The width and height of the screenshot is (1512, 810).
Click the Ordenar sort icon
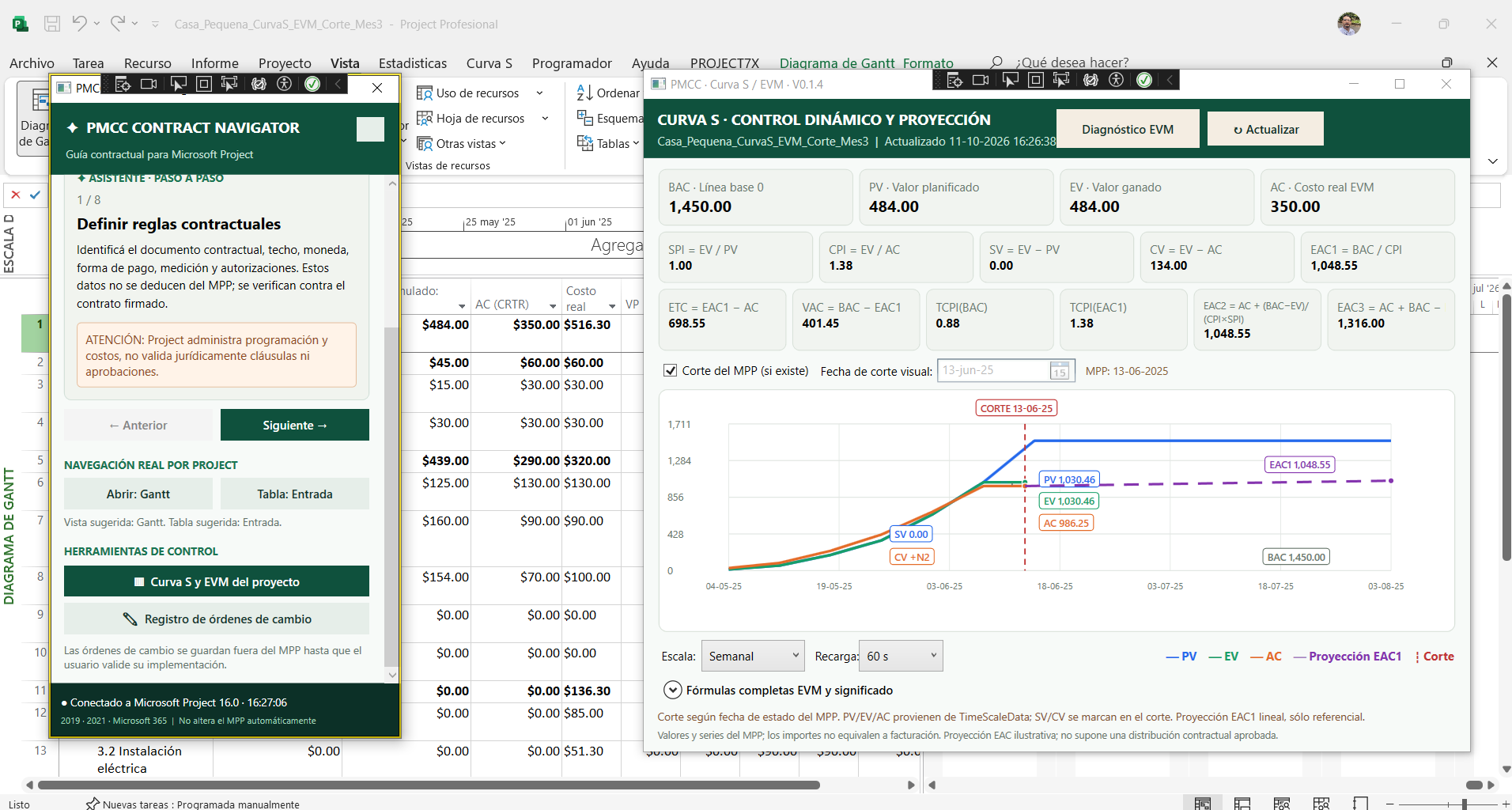(584, 93)
